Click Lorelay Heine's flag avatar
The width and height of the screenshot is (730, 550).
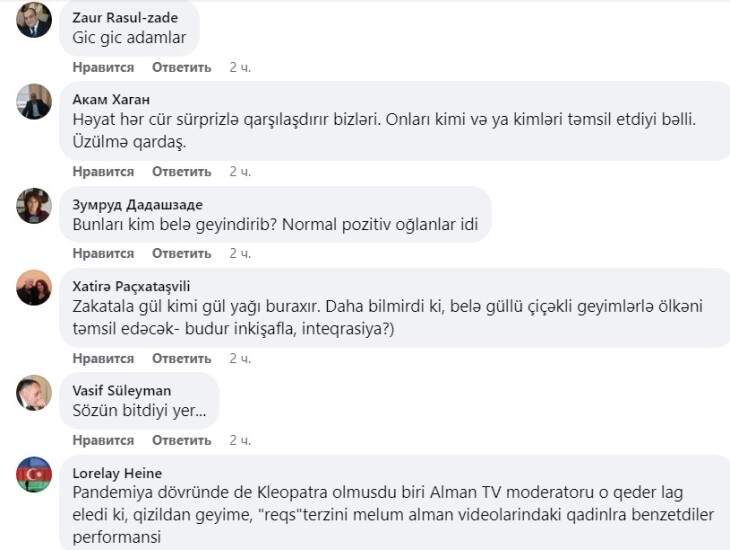coord(34,474)
